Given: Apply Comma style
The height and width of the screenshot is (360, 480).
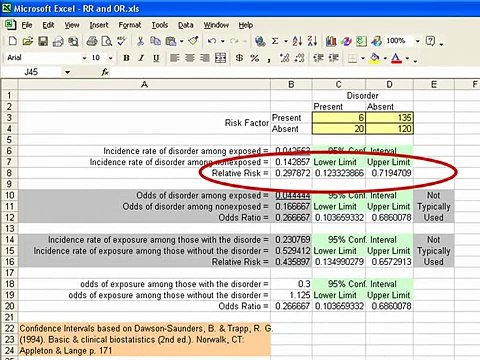Looking at the screenshot, I should pos(269,59).
